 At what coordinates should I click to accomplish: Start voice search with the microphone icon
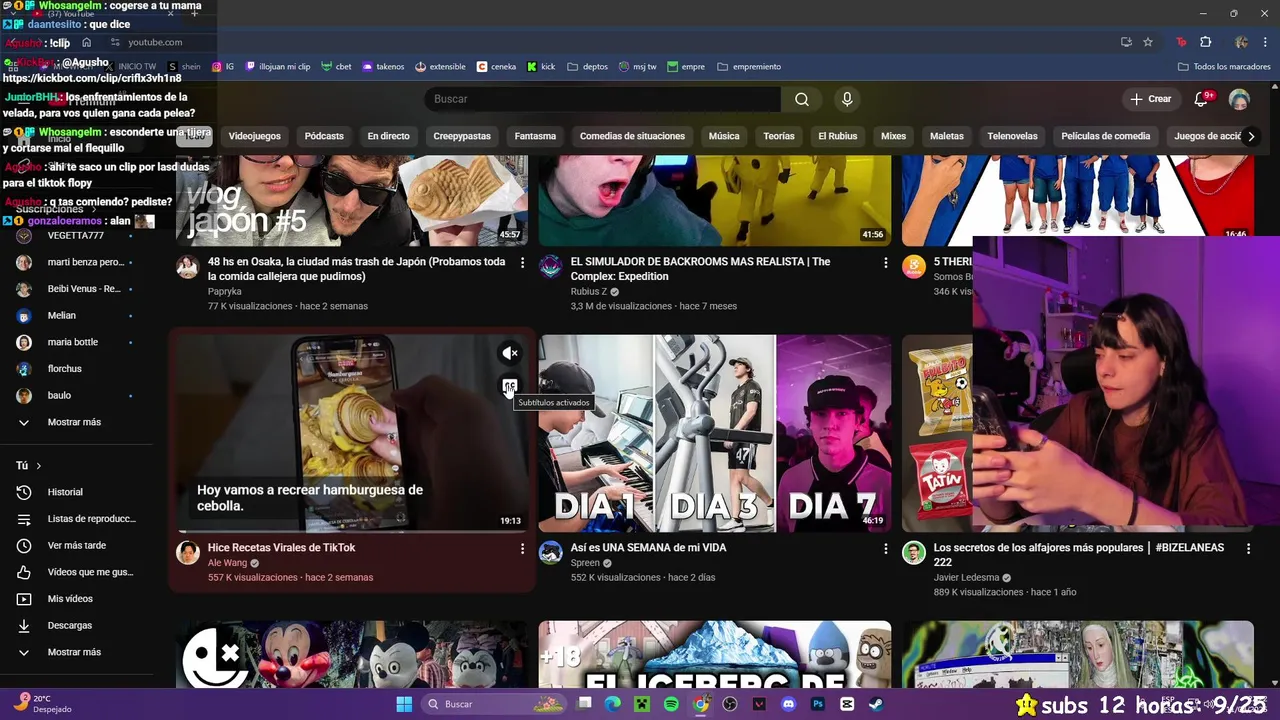point(847,99)
